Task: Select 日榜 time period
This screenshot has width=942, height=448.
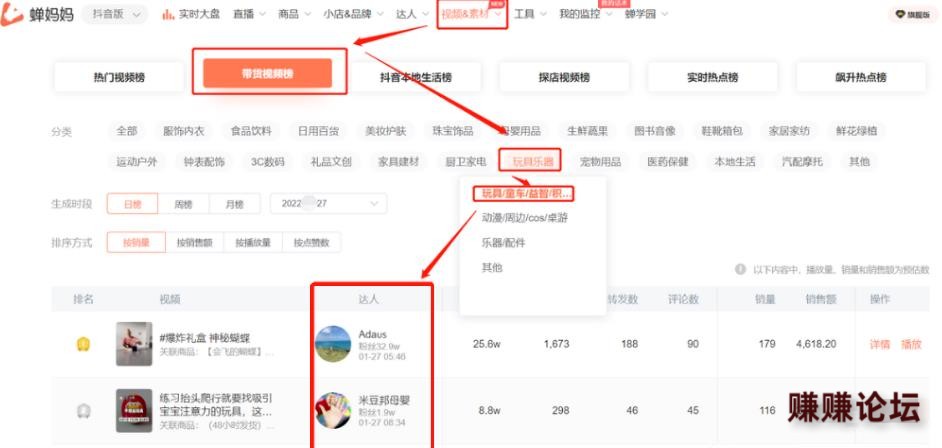Action: click(x=133, y=204)
